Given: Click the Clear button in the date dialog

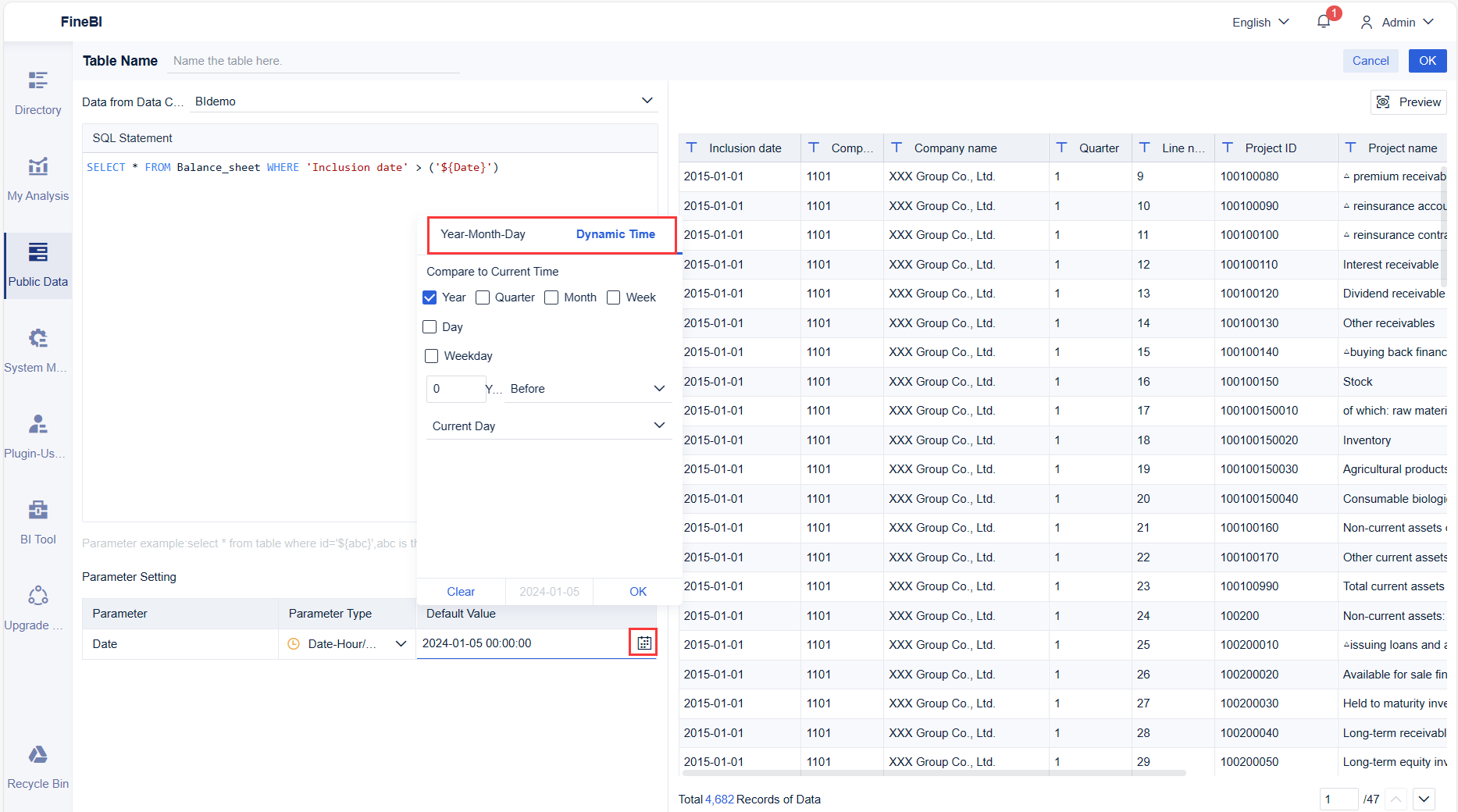Looking at the screenshot, I should pos(461,591).
